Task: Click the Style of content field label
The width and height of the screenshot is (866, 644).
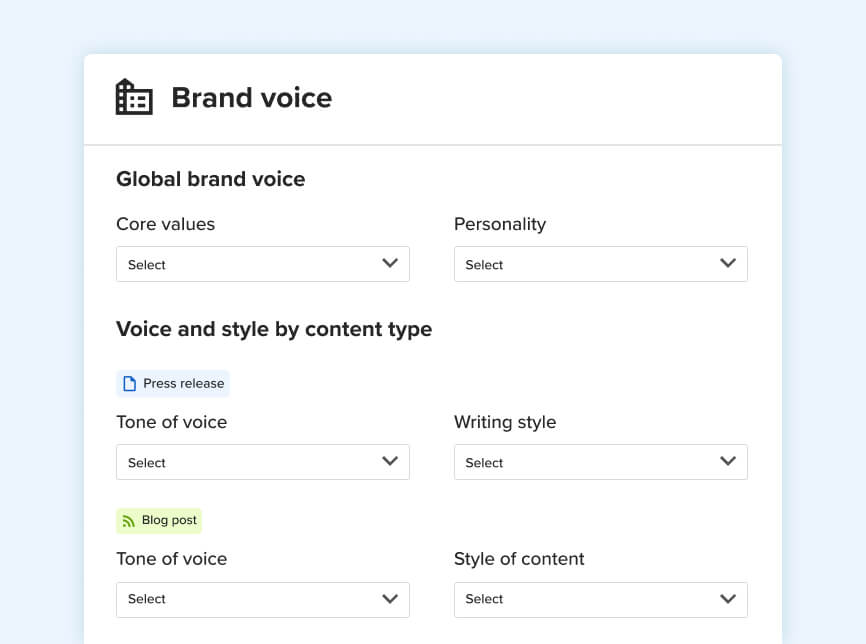Action: pyautogui.click(x=518, y=558)
